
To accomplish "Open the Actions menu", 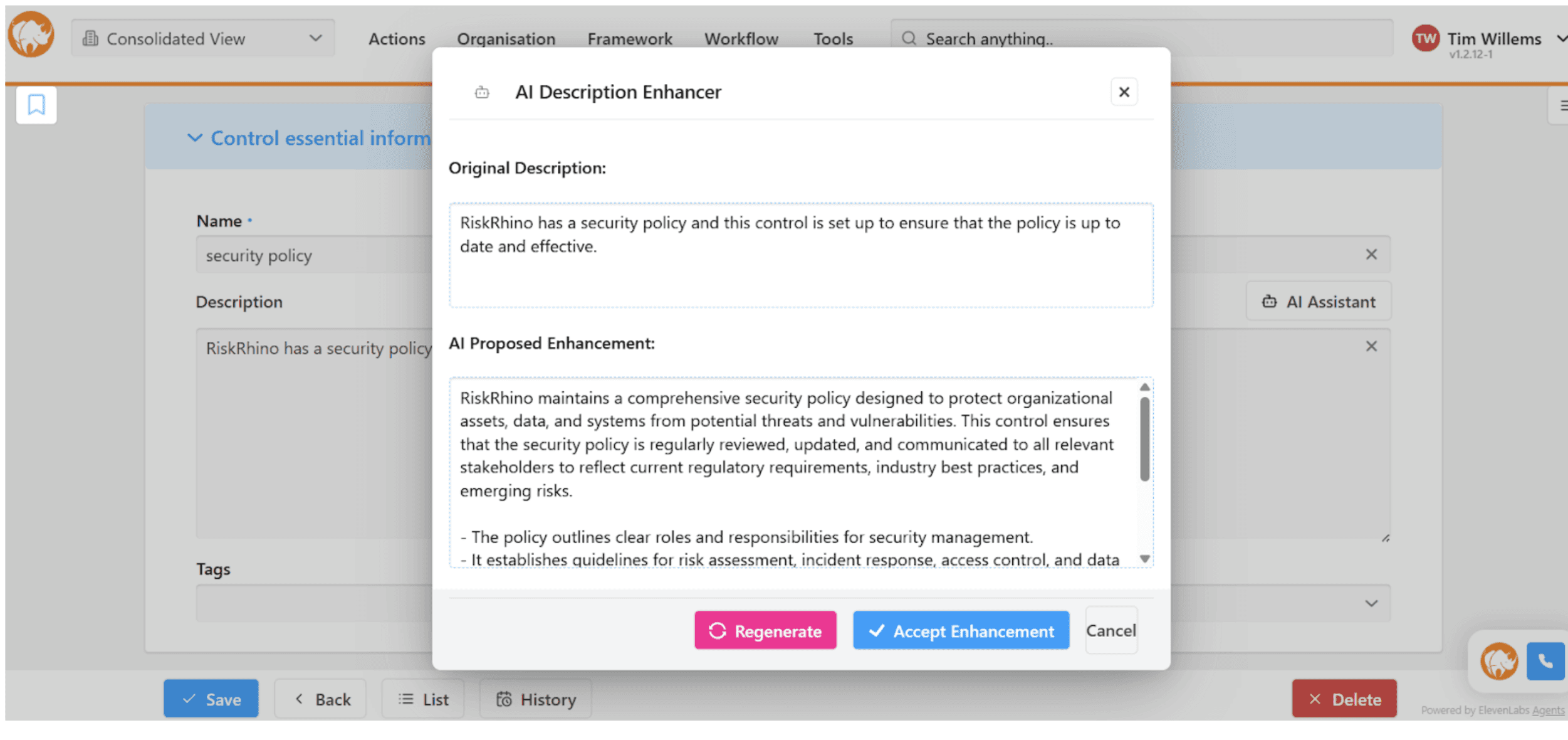I will pos(397,39).
